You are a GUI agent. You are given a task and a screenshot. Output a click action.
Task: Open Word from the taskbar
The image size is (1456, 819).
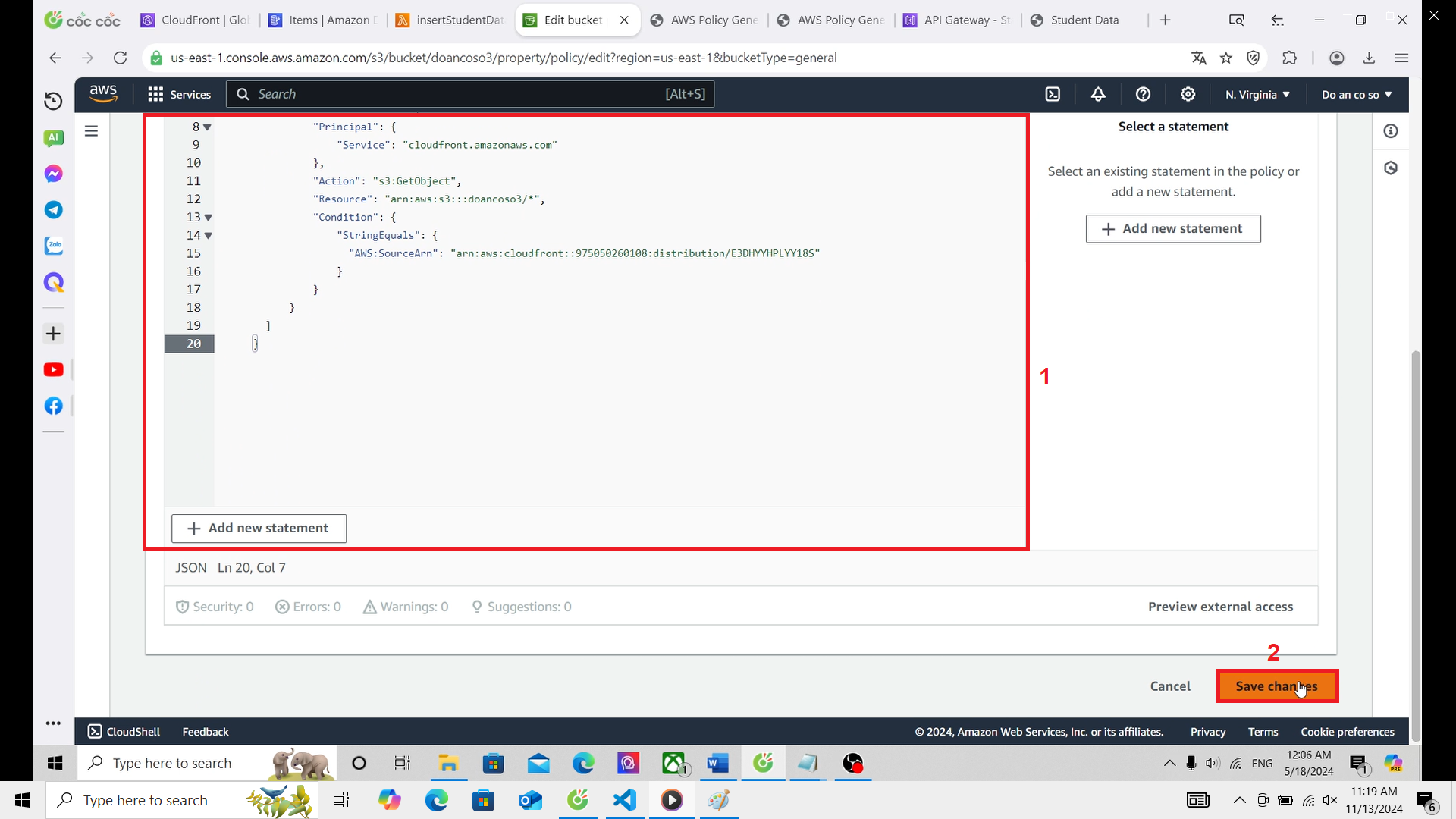coord(718,763)
